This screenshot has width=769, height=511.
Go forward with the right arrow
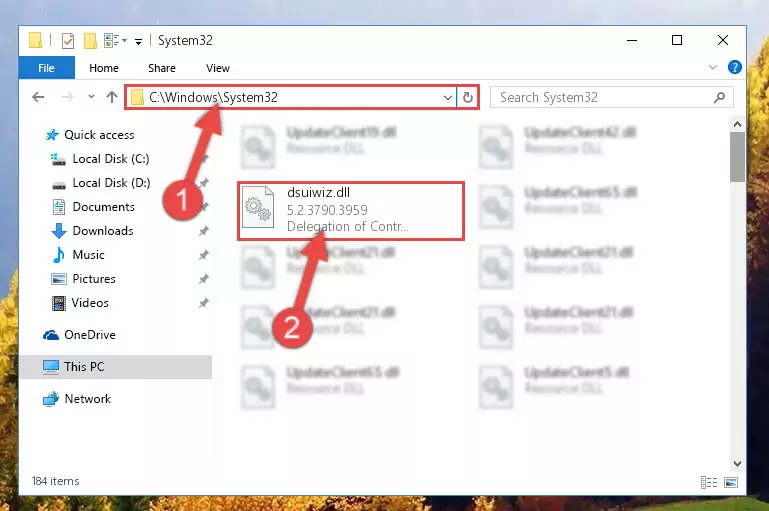(67, 97)
